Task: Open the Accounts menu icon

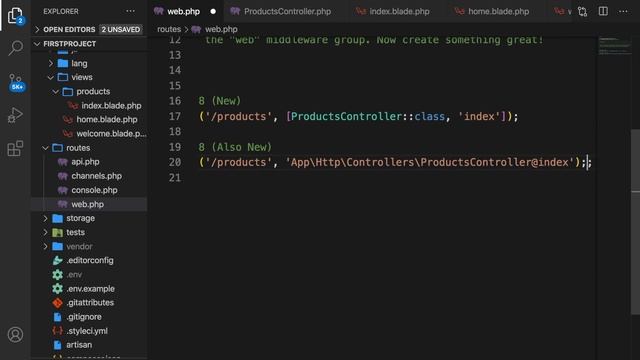Action: pos(15,335)
